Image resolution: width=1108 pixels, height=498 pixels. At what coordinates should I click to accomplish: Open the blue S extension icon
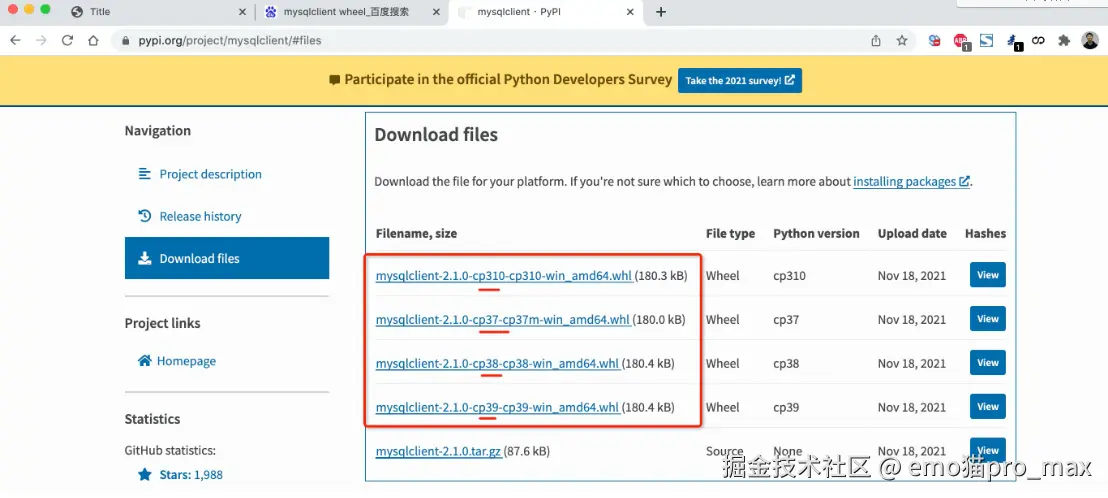986,41
